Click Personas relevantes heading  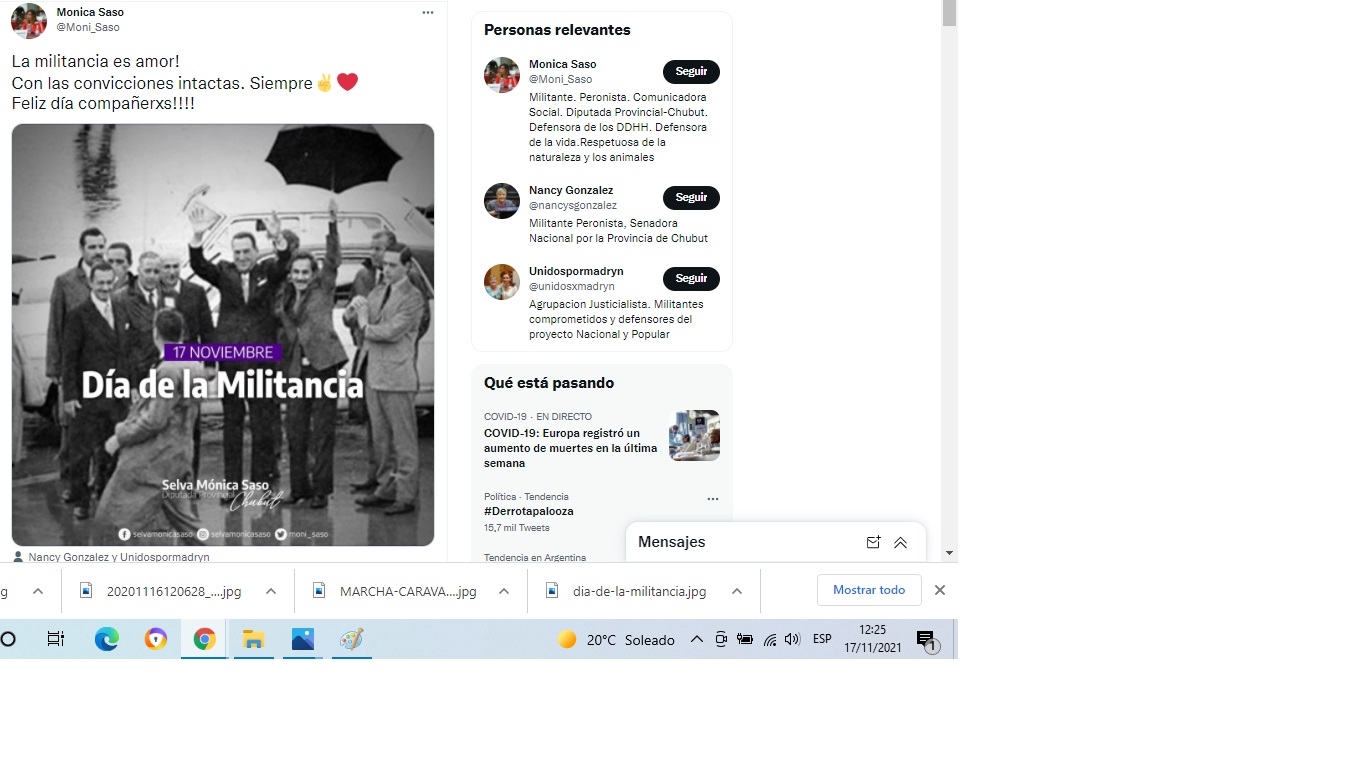[x=557, y=30]
